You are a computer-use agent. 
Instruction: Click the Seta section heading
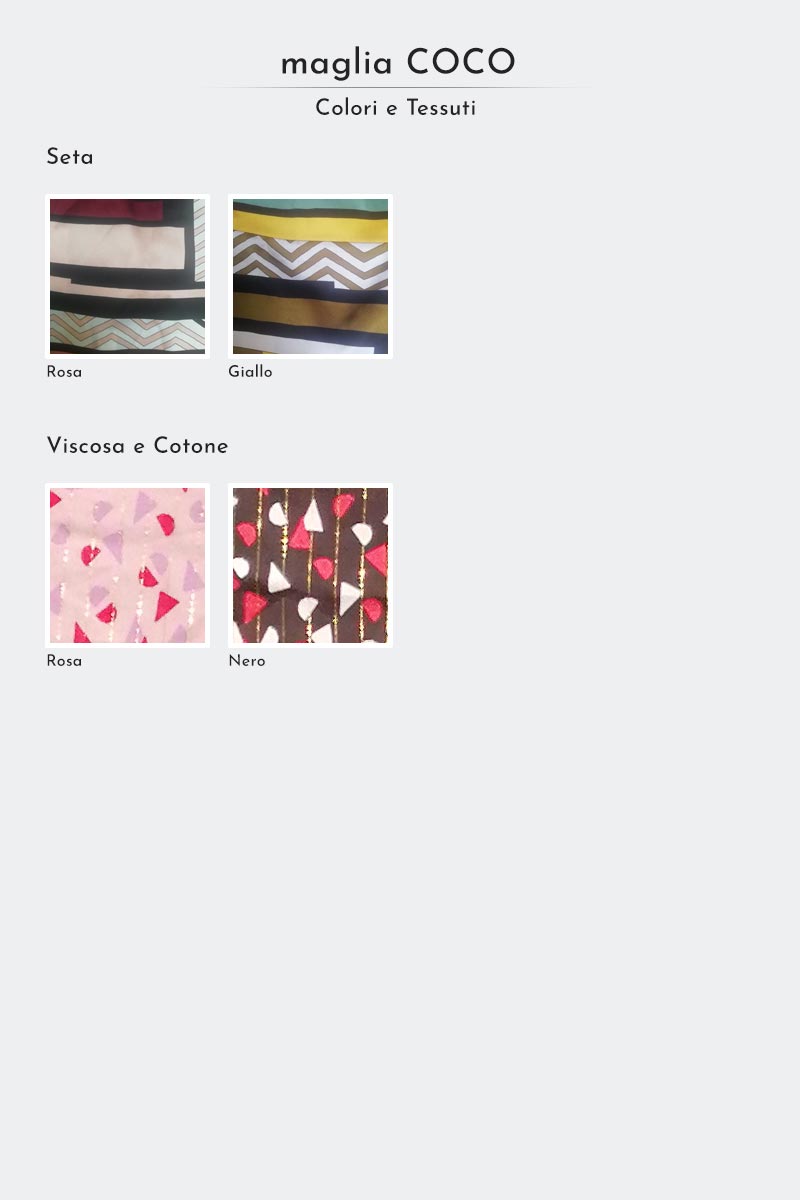point(70,157)
